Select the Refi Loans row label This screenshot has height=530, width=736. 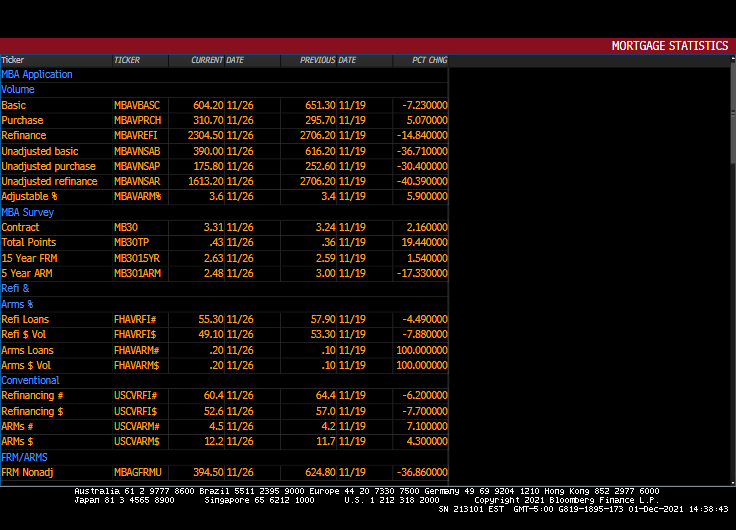[x=25, y=319]
